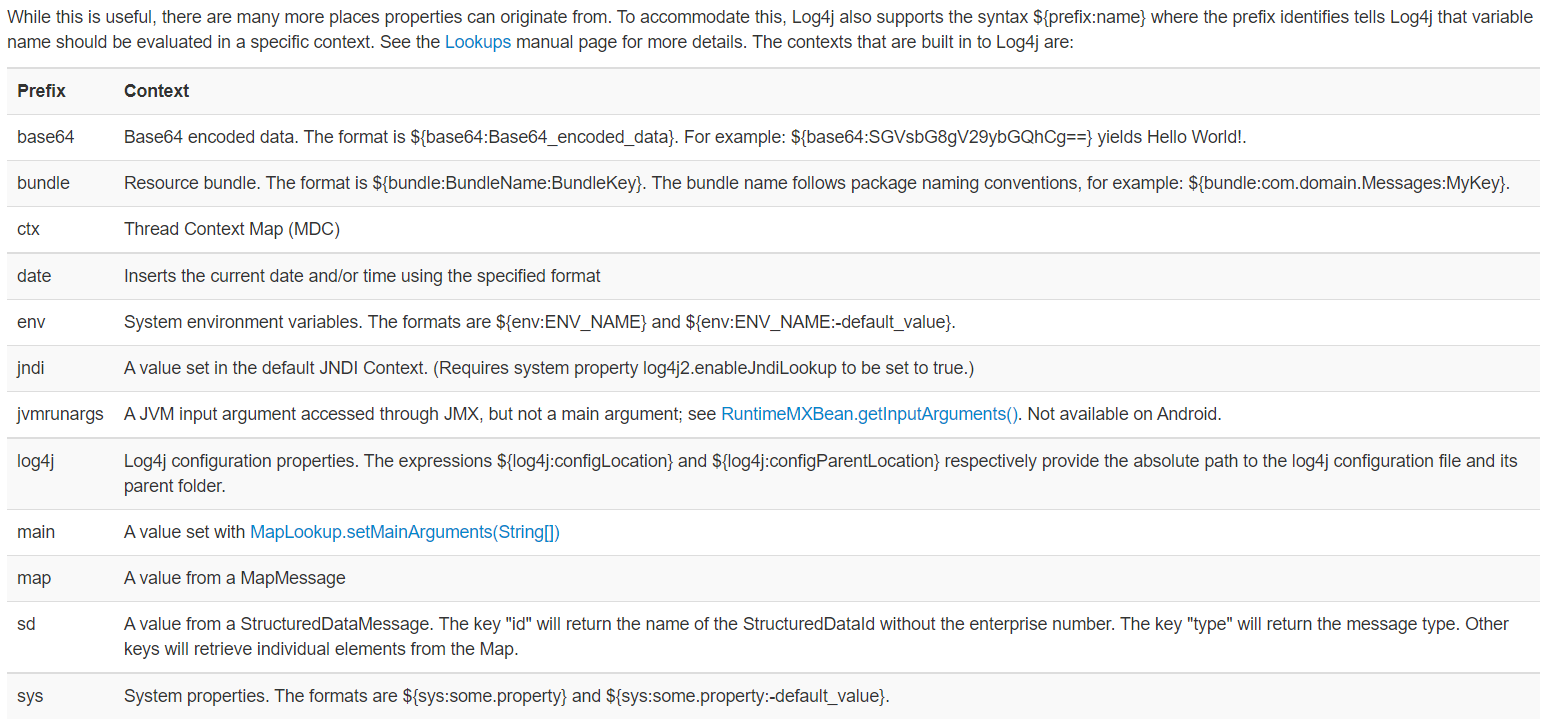Select the main prefix cell
This screenshot has width=1548, height=728.
click(36, 532)
